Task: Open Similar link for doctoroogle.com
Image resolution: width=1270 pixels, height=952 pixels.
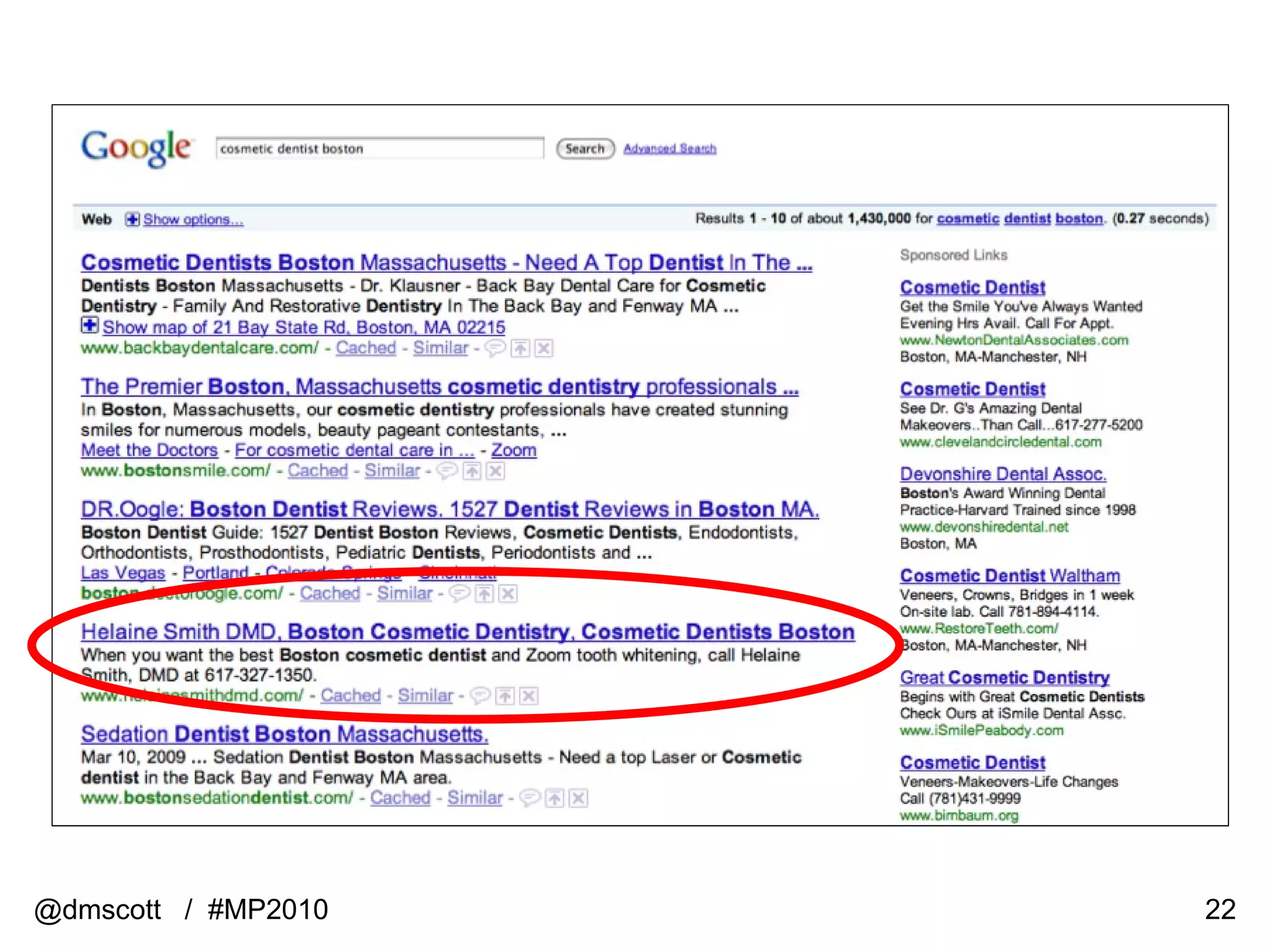Action: [405, 593]
